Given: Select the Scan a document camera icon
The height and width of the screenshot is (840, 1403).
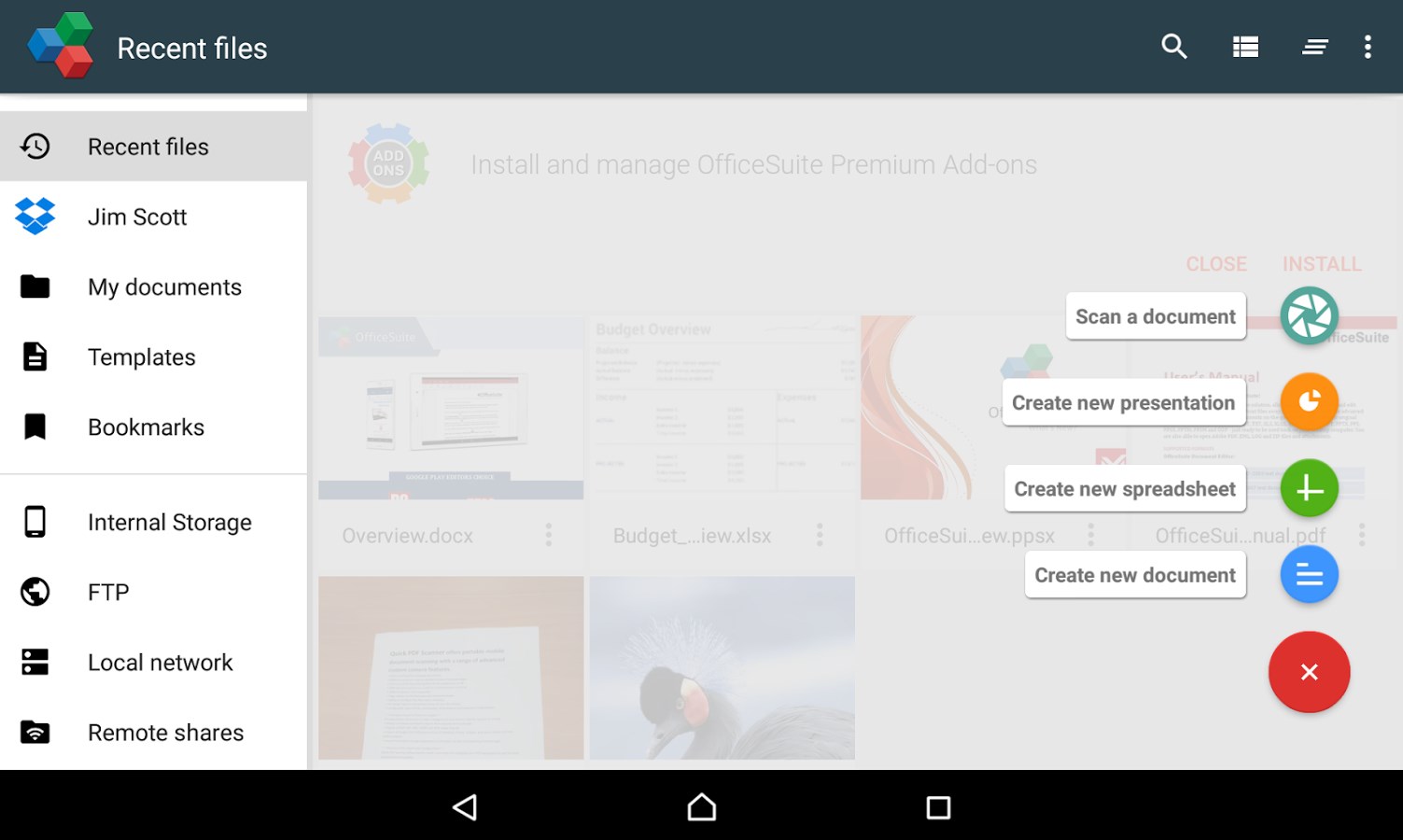Looking at the screenshot, I should [x=1309, y=315].
